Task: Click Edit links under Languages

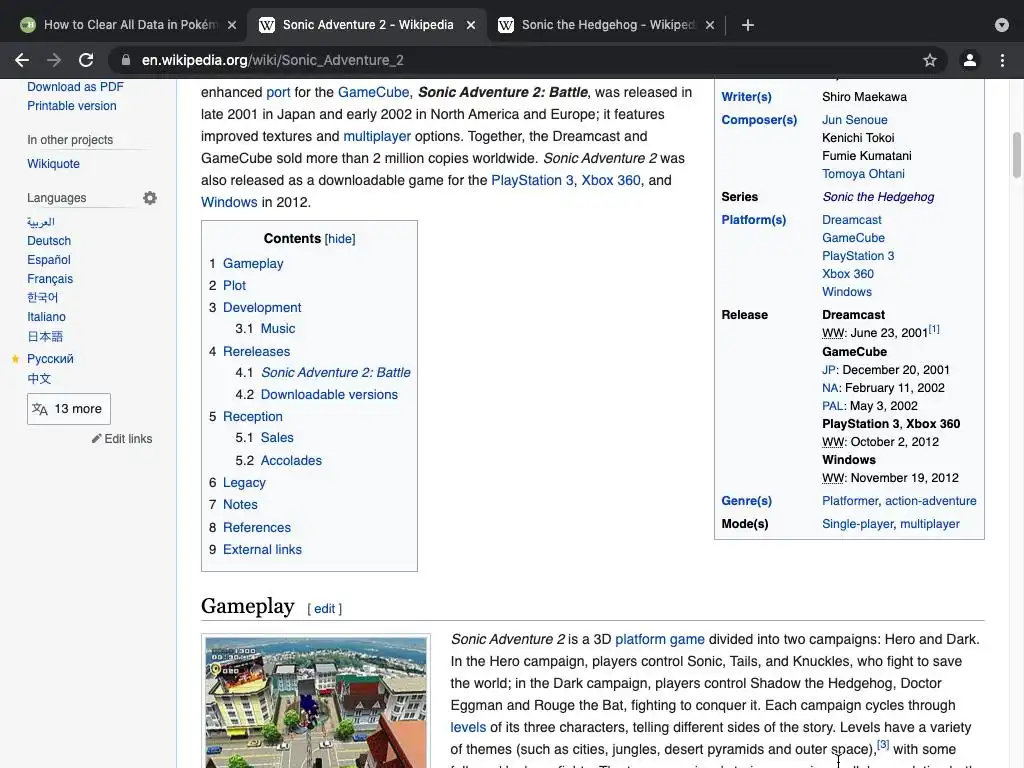Action: [122, 439]
